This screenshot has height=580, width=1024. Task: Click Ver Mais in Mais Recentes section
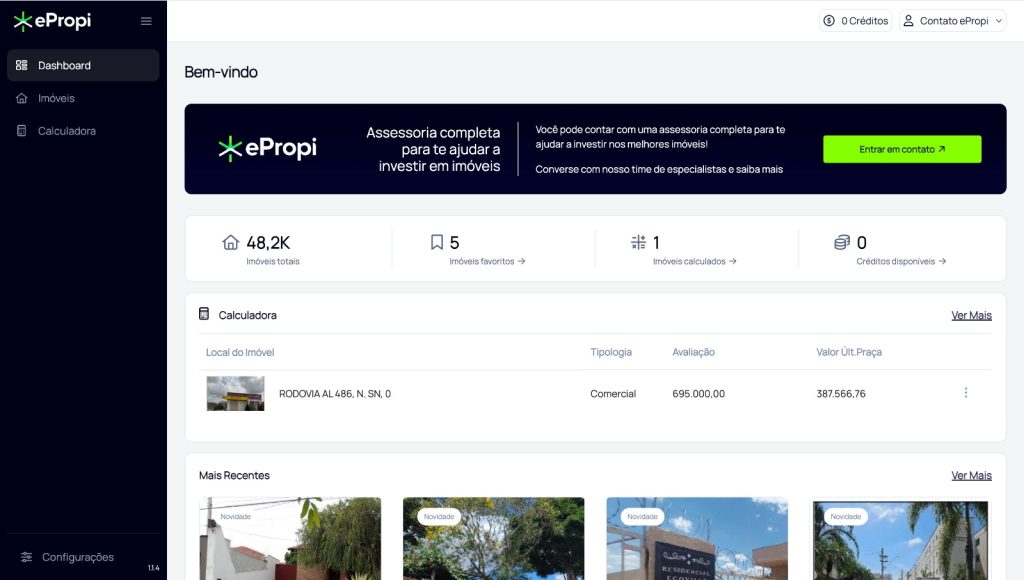click(971, 475)
